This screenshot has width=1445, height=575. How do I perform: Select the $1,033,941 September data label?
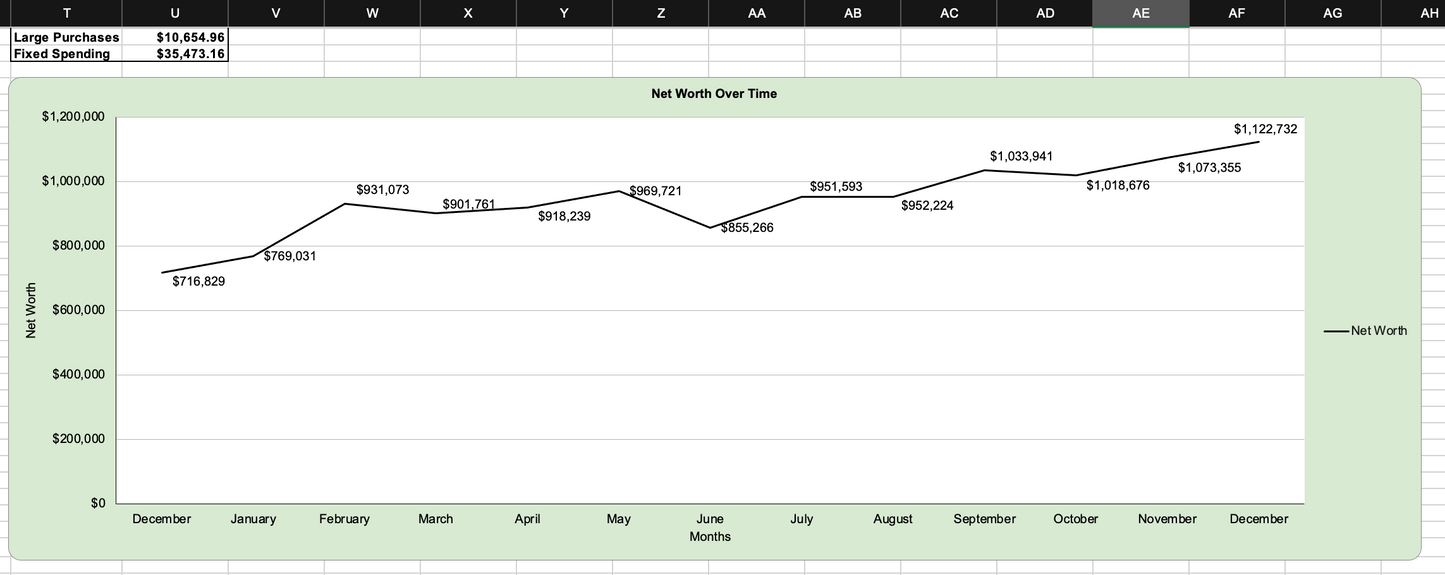tap(1021, 156)
